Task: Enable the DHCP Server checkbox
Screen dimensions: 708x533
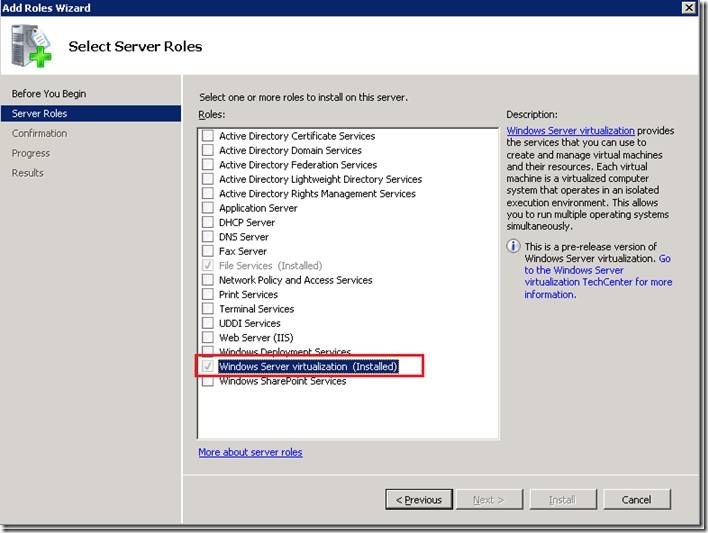Action: [x=208, y=222]
